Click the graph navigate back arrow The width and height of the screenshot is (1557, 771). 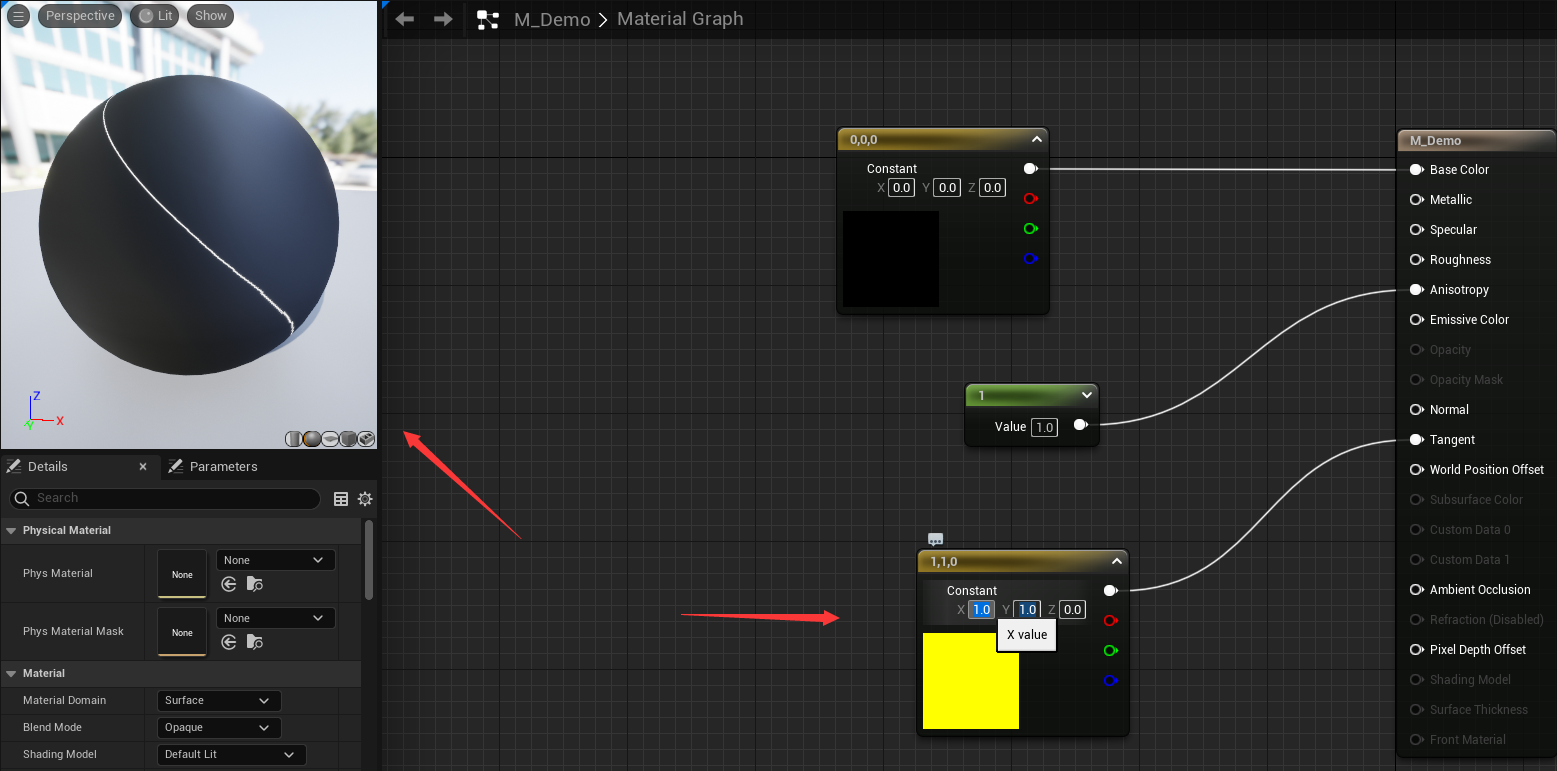[x=405, y=19]
